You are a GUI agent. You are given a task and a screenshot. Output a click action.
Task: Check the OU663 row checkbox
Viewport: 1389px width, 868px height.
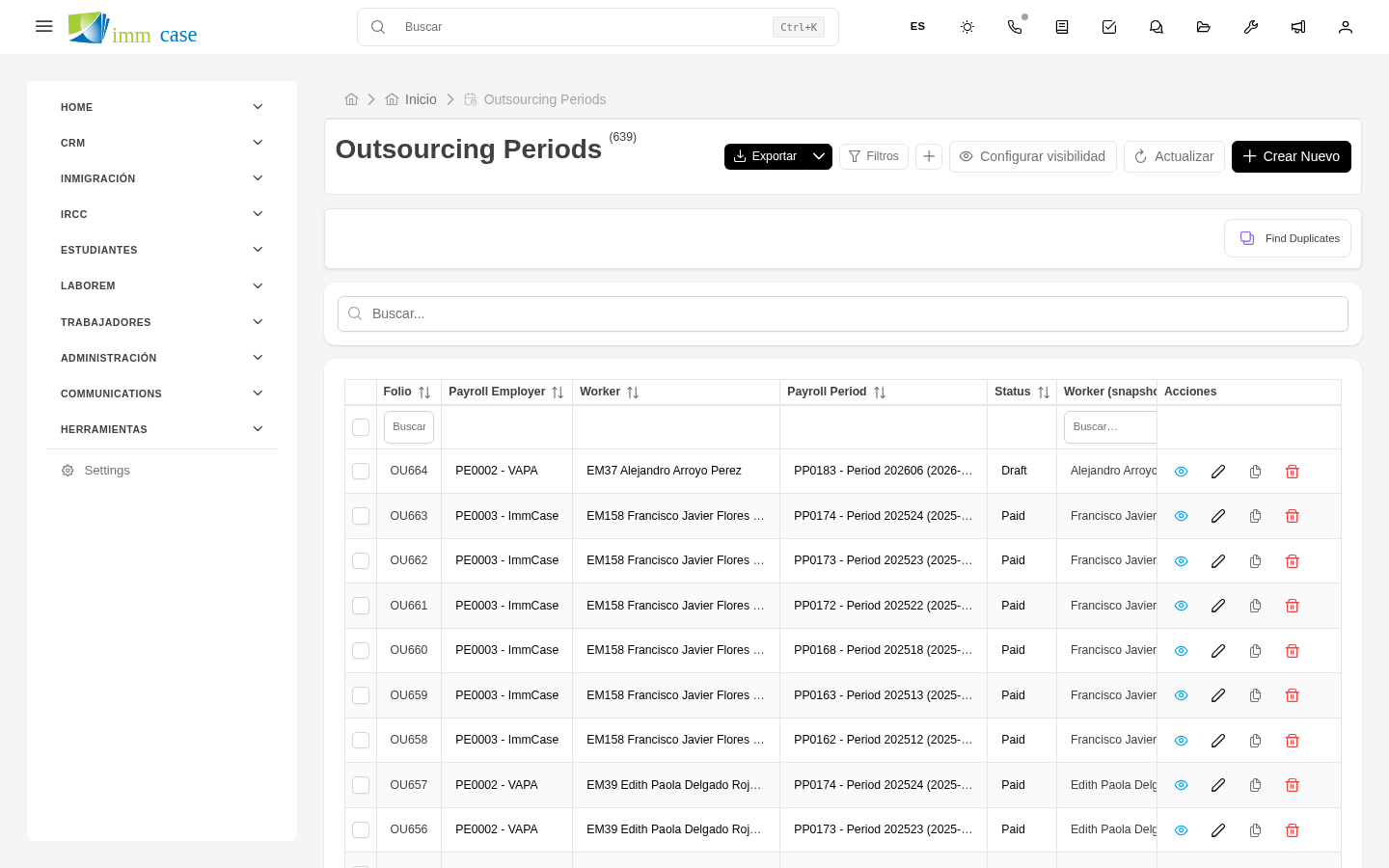tap(361, 516)
